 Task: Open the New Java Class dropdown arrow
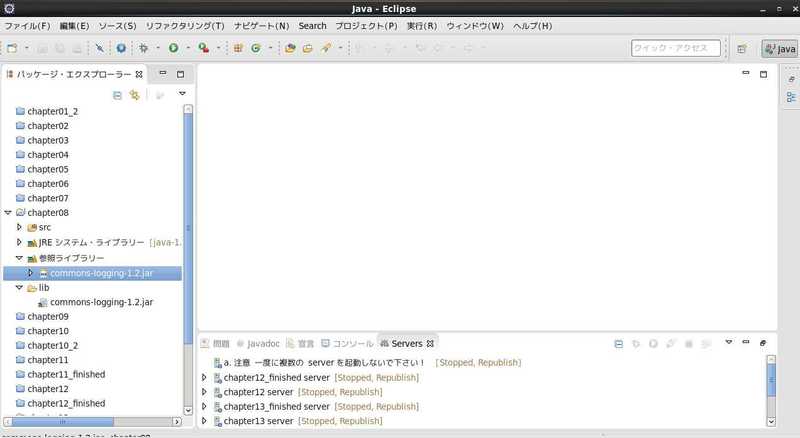(x=270, y=48)
